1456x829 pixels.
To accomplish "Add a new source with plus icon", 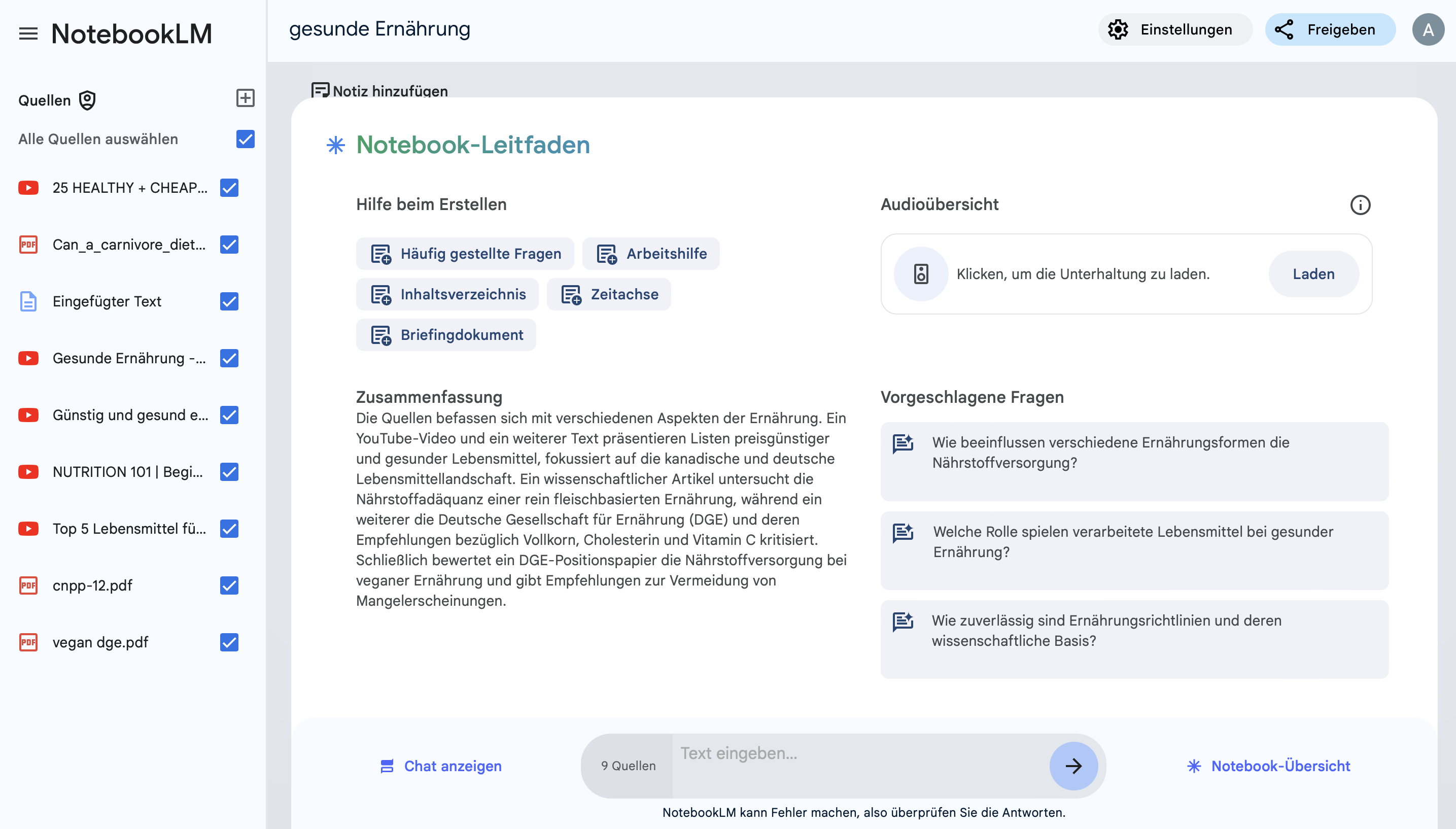I will tap(246, 98).
